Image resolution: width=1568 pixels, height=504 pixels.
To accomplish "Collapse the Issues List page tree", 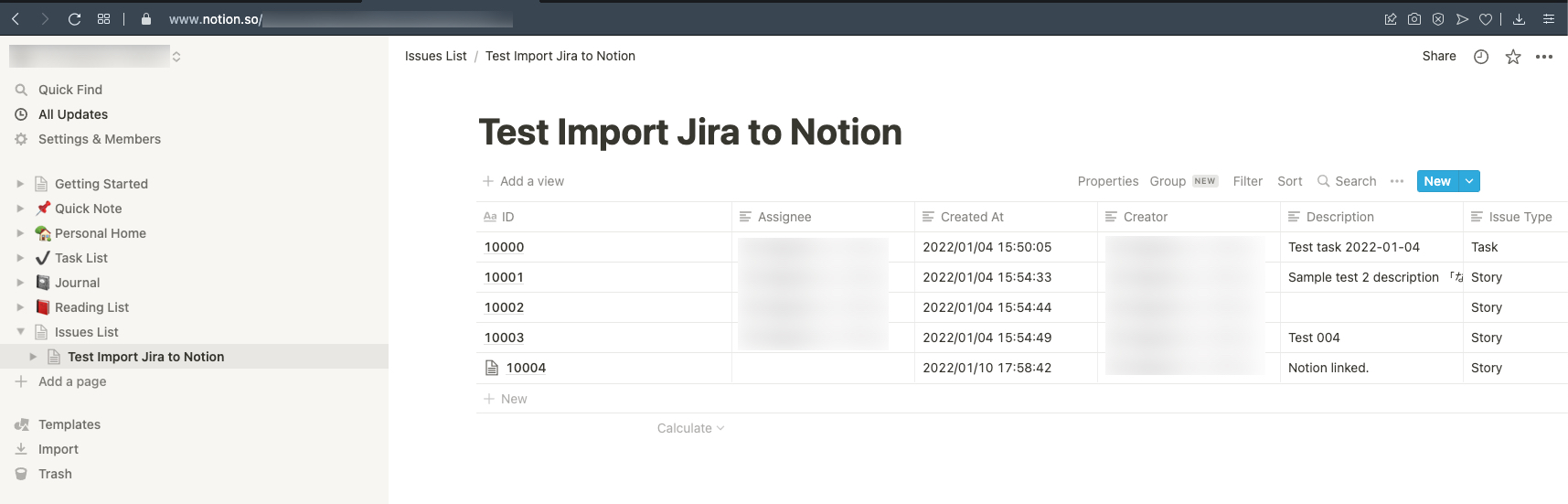I will pyautogui.click(x=20, y=332).
